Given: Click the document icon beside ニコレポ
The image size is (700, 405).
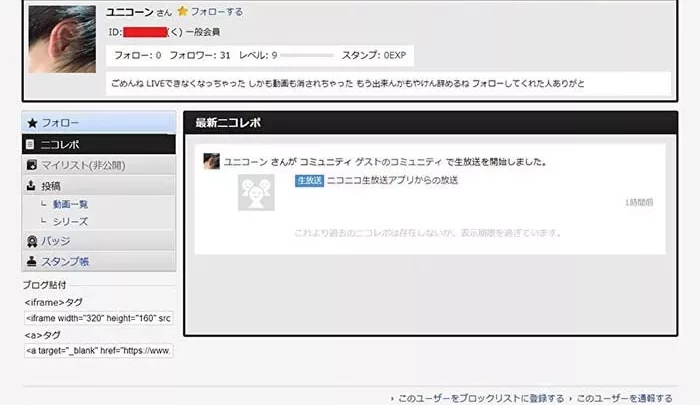Looking at the screenshot, I should 30,144.
